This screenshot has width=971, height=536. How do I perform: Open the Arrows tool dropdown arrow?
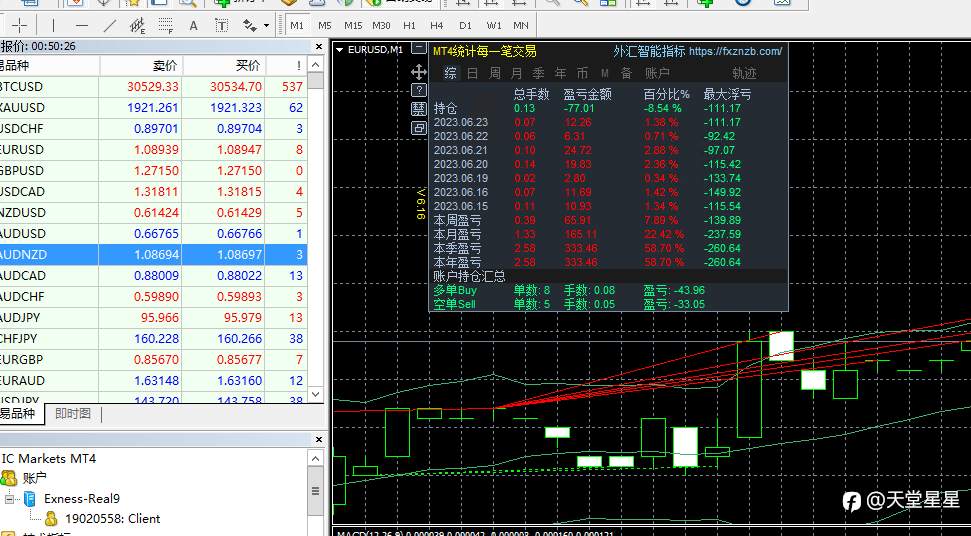tap(266, 25)
